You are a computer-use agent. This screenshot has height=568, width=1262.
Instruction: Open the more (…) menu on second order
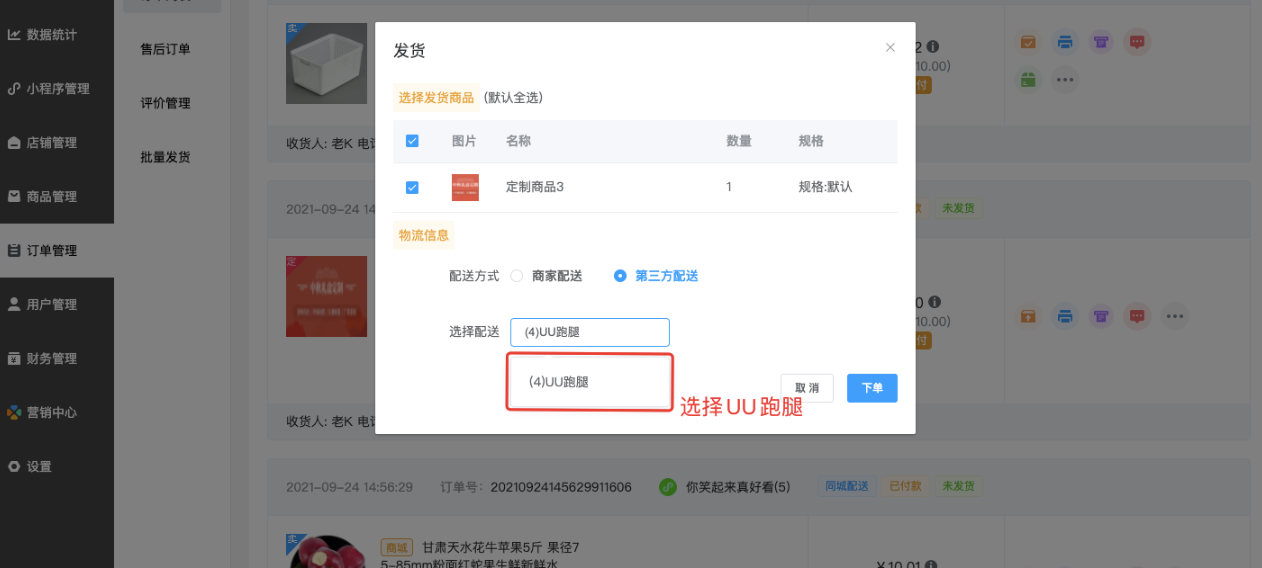(1174, 316)
